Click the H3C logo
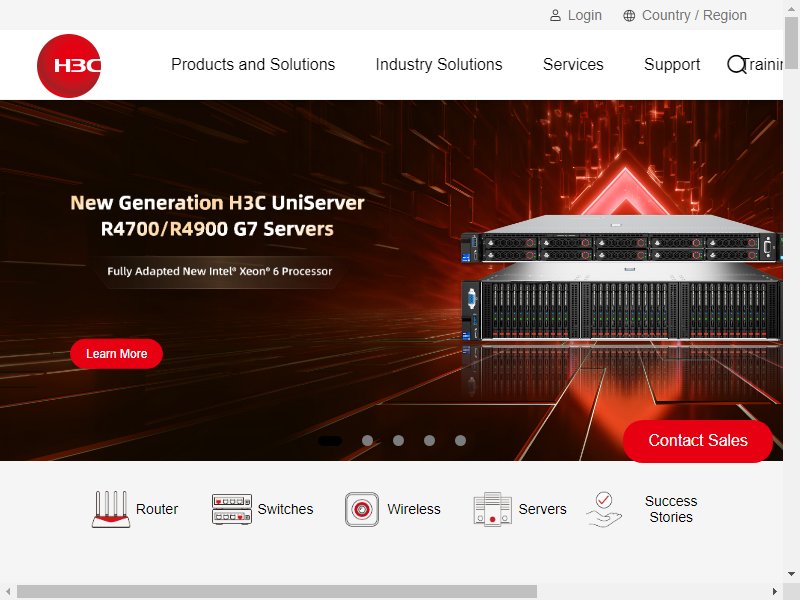Screen dimensions: 800x600 tap(69, 66)
